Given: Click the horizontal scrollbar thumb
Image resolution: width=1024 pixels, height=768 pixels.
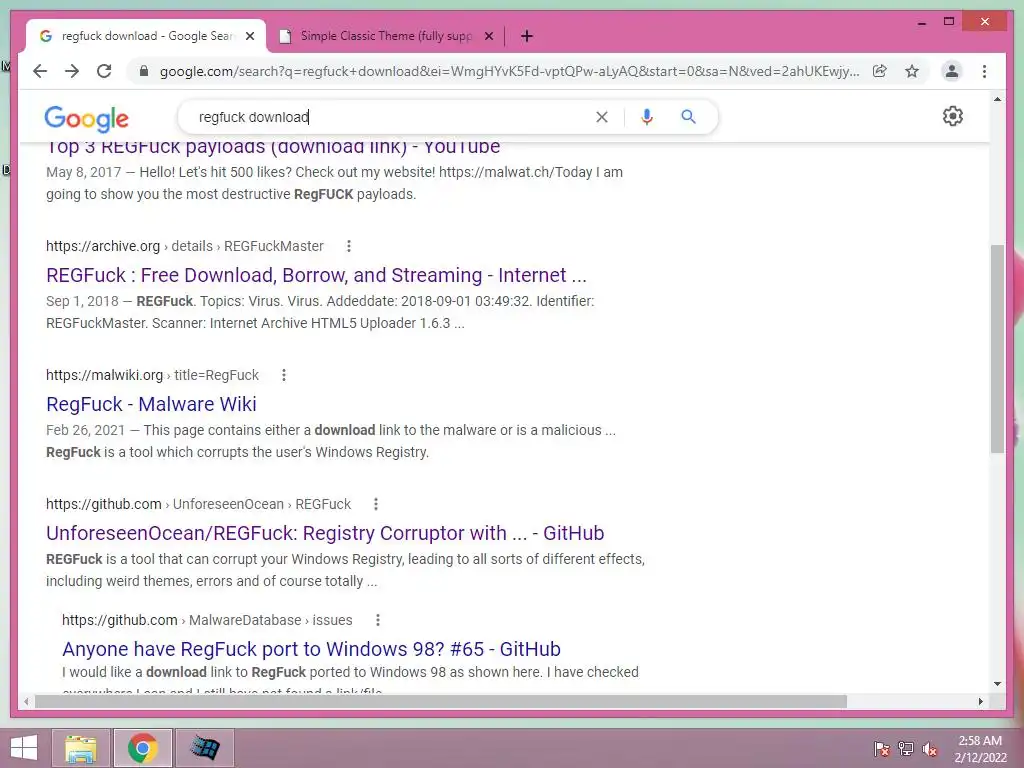Looking at the screenshot, I should [441, 701].
